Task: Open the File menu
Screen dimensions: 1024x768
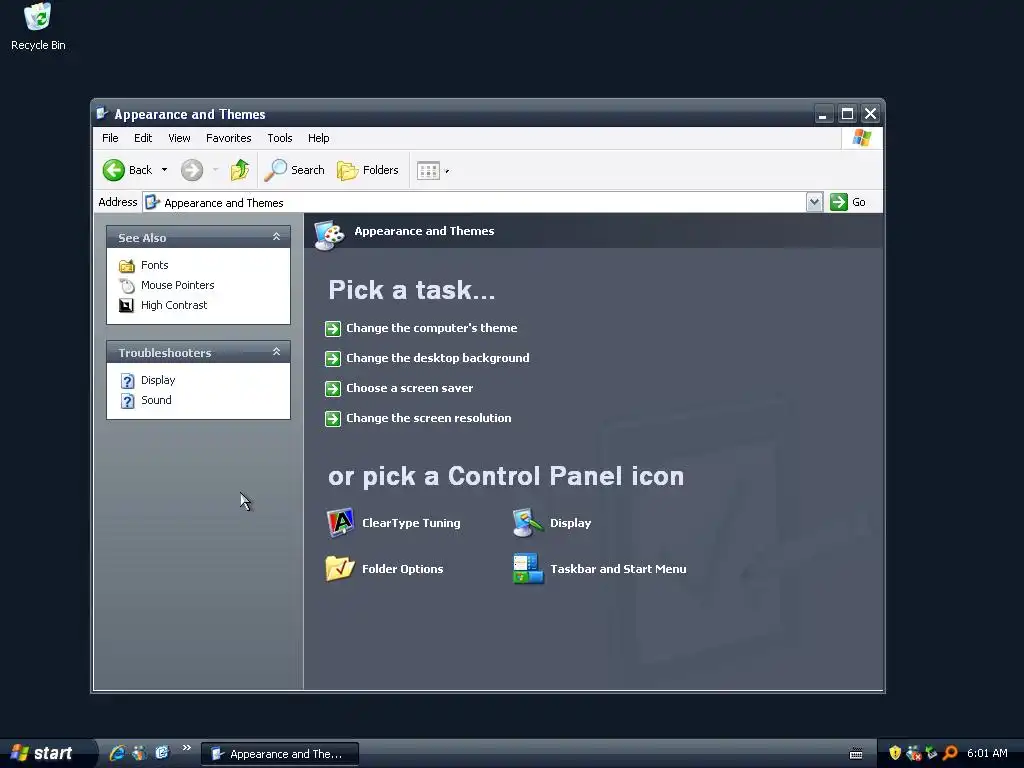Action: coord(110,138)
